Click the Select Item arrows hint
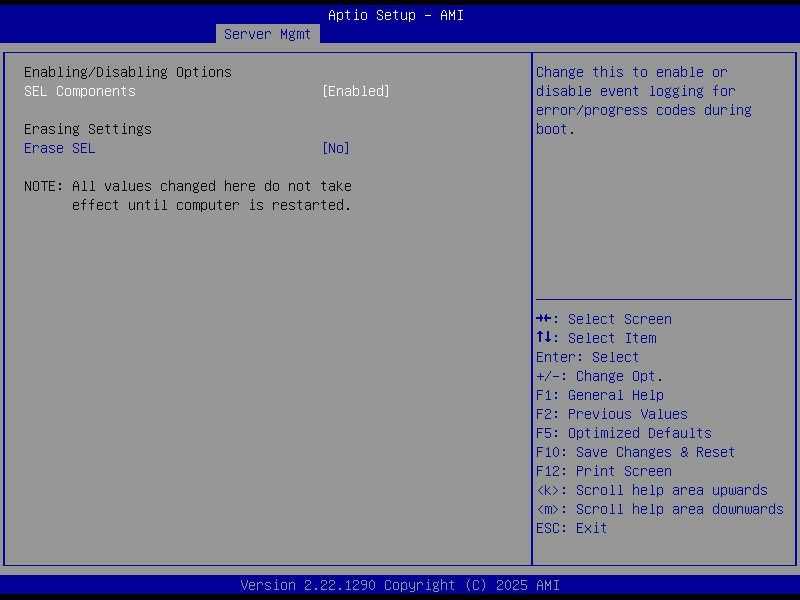This screenshot has width=800, height=600. coord(596,338)
